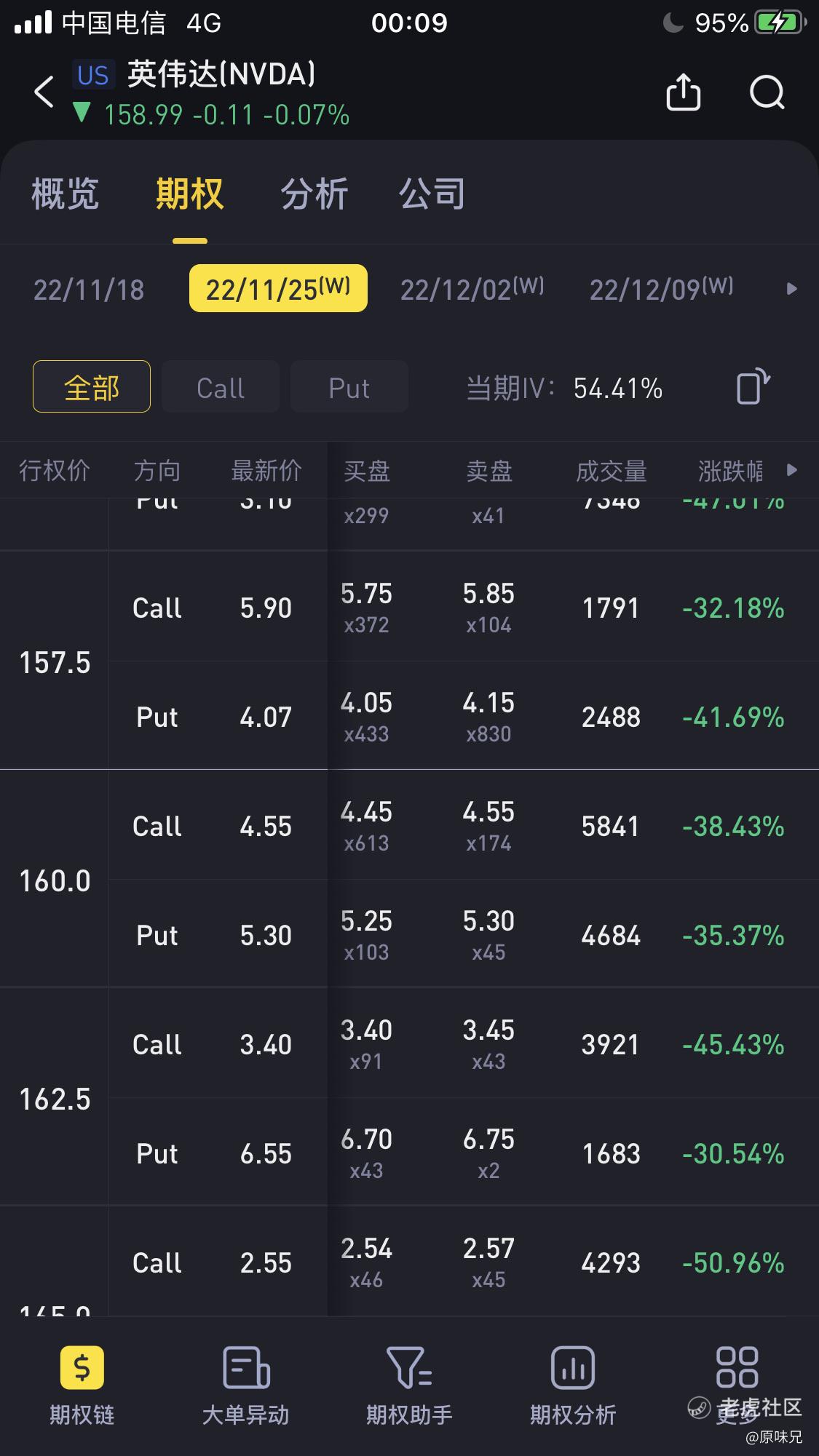Tap the back arrow icon
This screenshot has width=819, height=1456.
[x=44, y=92]
